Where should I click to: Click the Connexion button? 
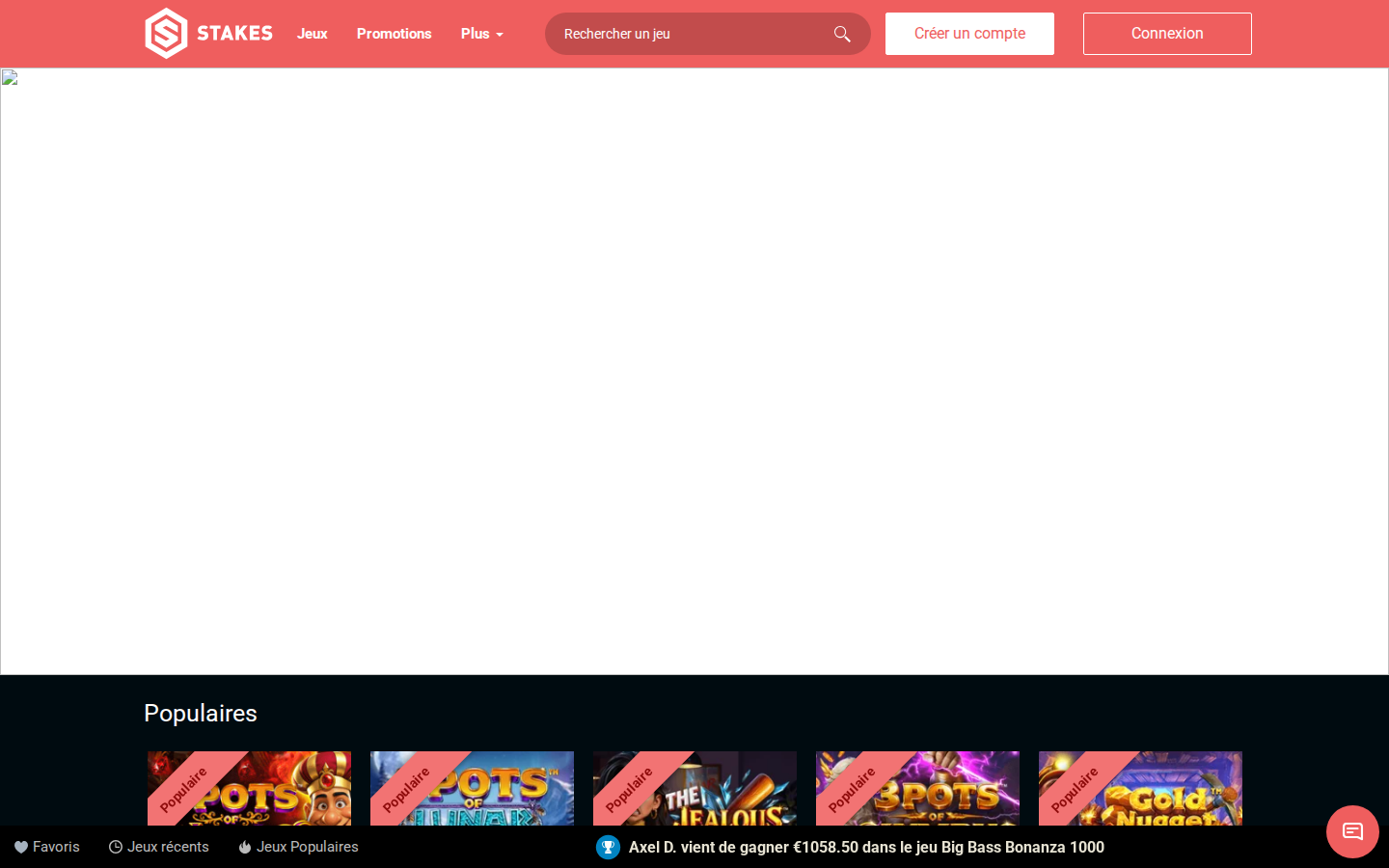pyautogui.click(x=1167, y=34)
